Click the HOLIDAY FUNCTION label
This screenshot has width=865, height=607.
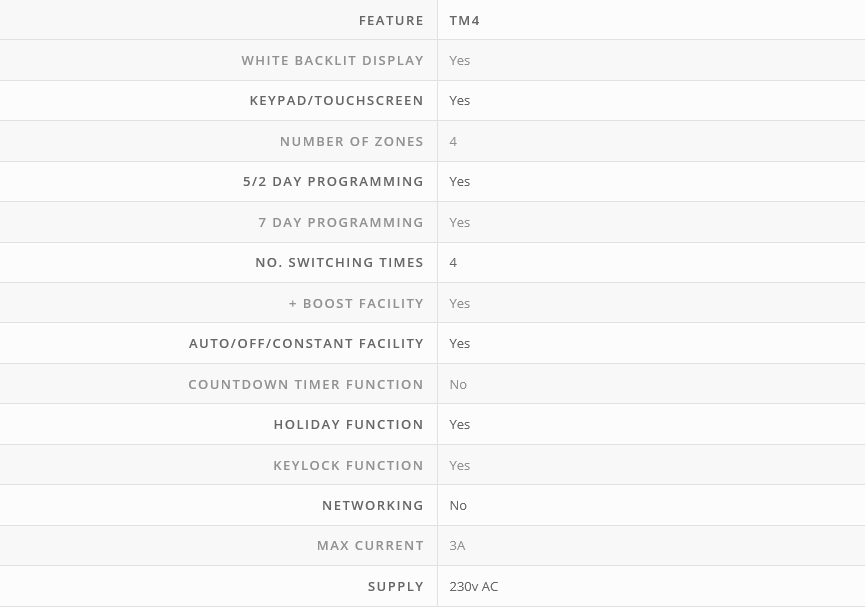coord(348,424)
